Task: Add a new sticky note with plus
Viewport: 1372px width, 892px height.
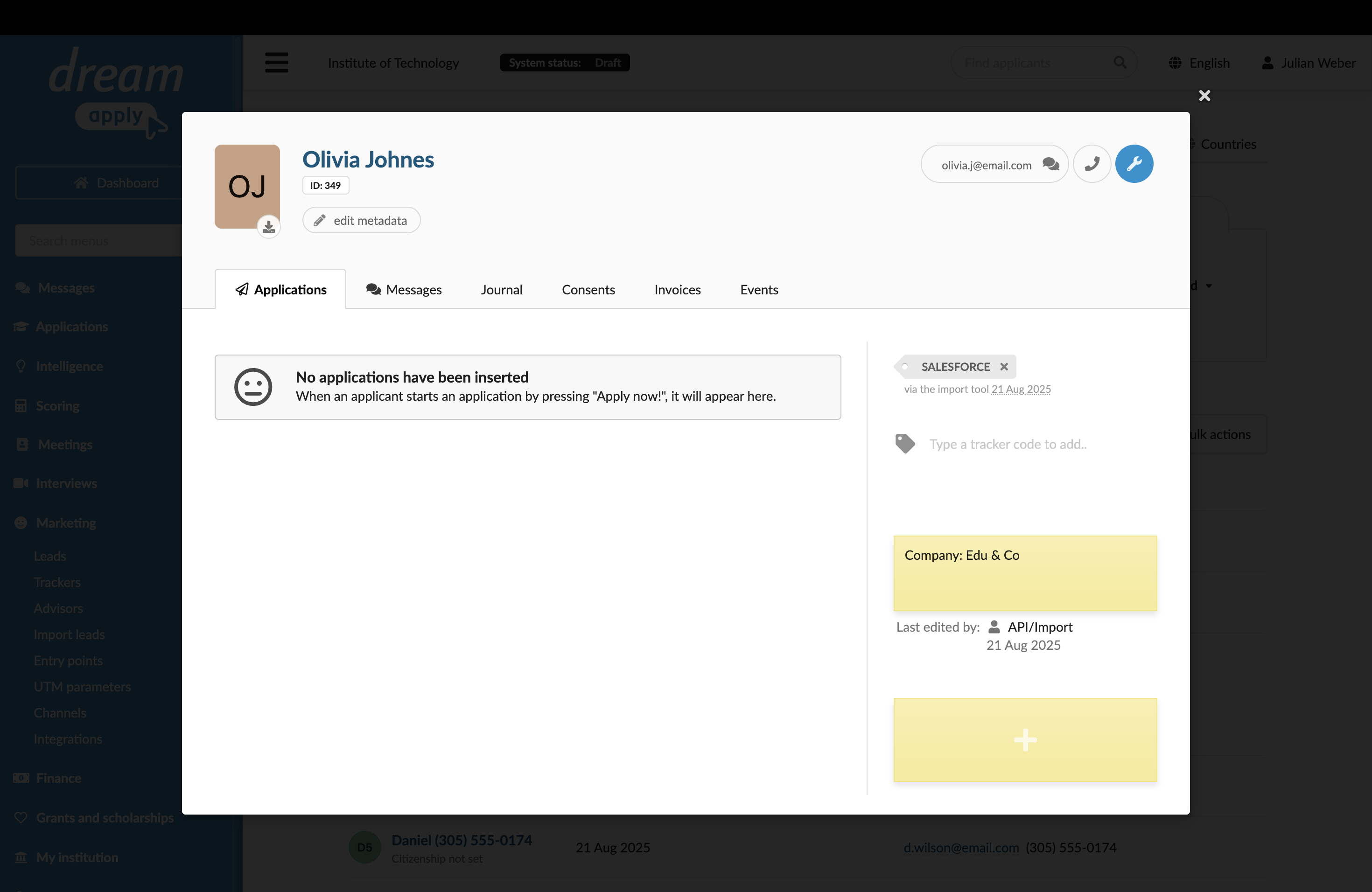Action: coord(1025,740)
